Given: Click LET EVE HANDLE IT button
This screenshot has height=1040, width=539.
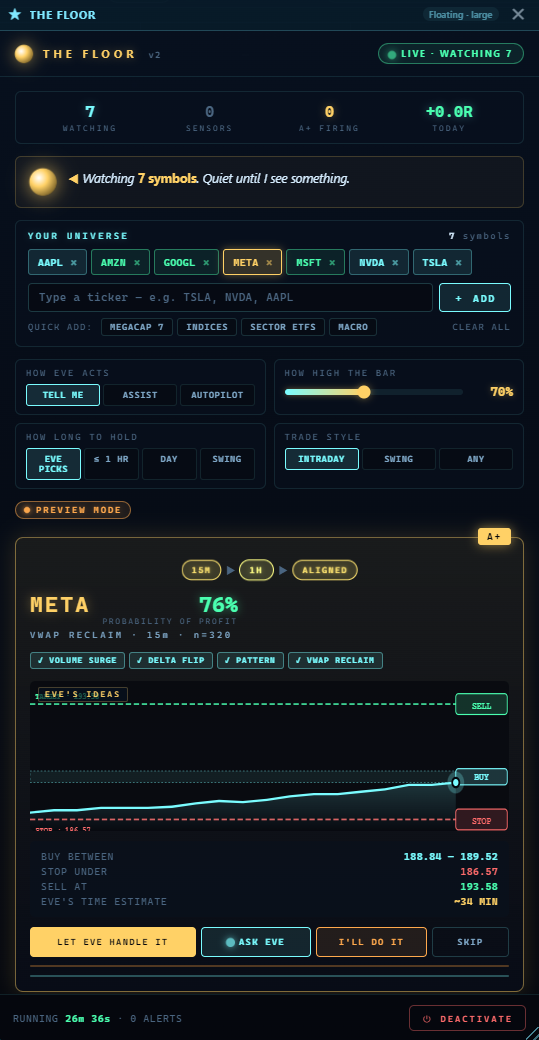Looking at the screenshot, I should [113, 942].
